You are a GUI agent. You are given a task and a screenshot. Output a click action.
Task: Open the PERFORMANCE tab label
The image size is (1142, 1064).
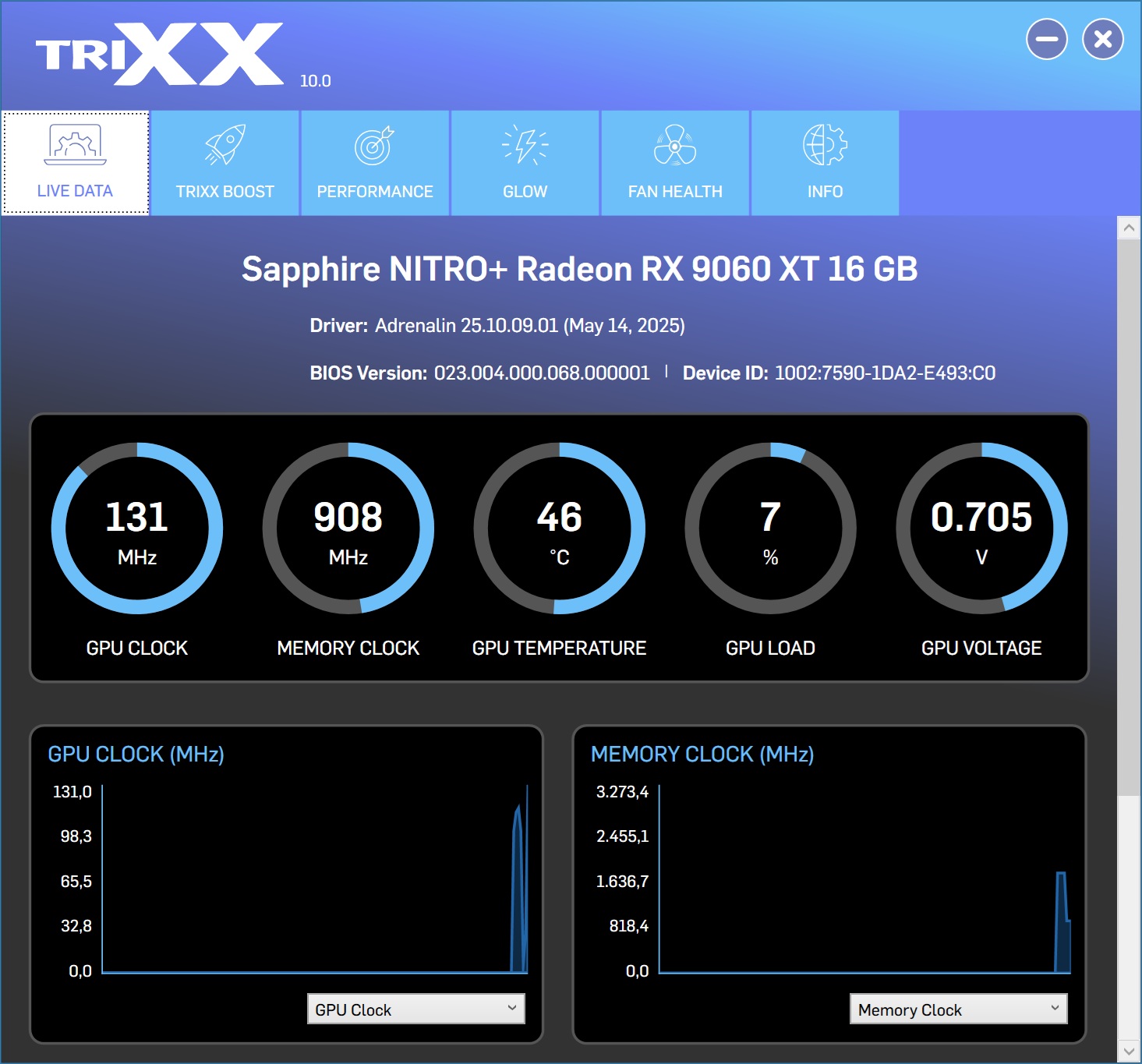click(375, 192)
